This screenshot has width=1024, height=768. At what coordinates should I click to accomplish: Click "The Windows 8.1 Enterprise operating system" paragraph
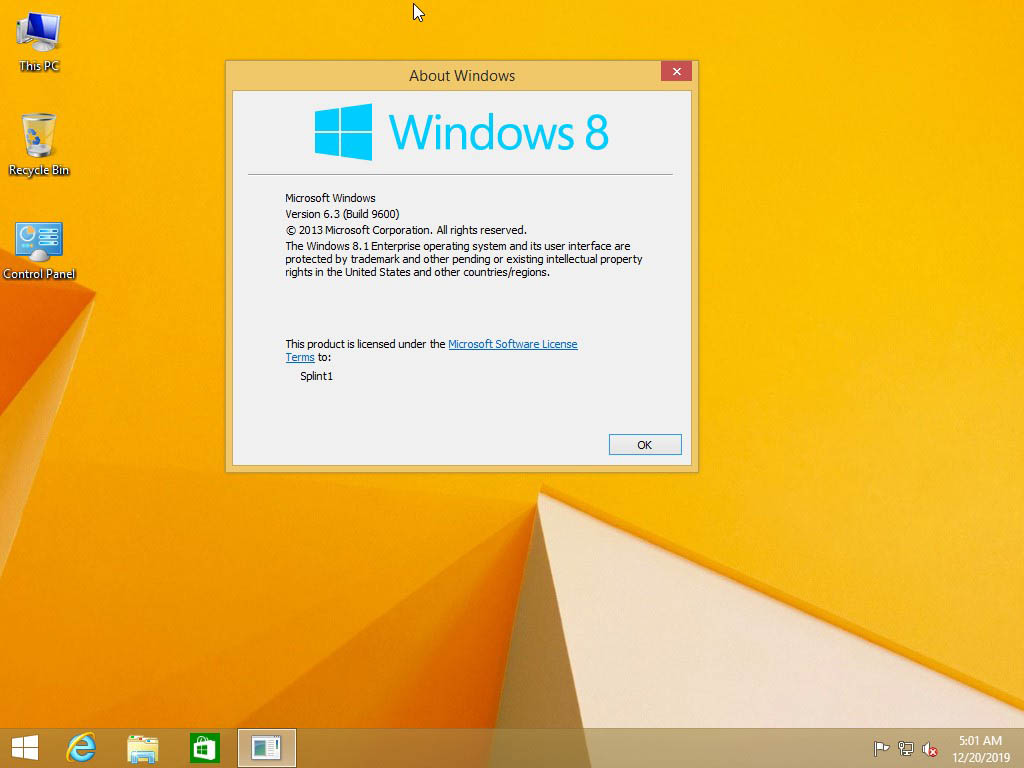tap(464, 259)
